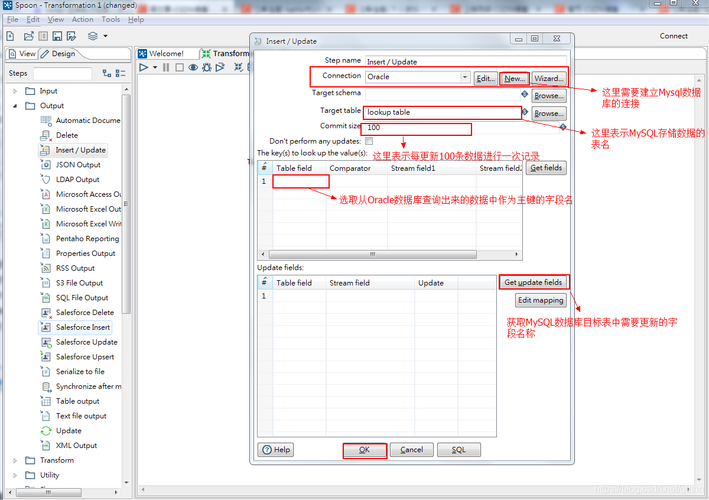This screenshot has height=500, width=709.
Task: Switch to the View tab
Action: click(22, 54)
